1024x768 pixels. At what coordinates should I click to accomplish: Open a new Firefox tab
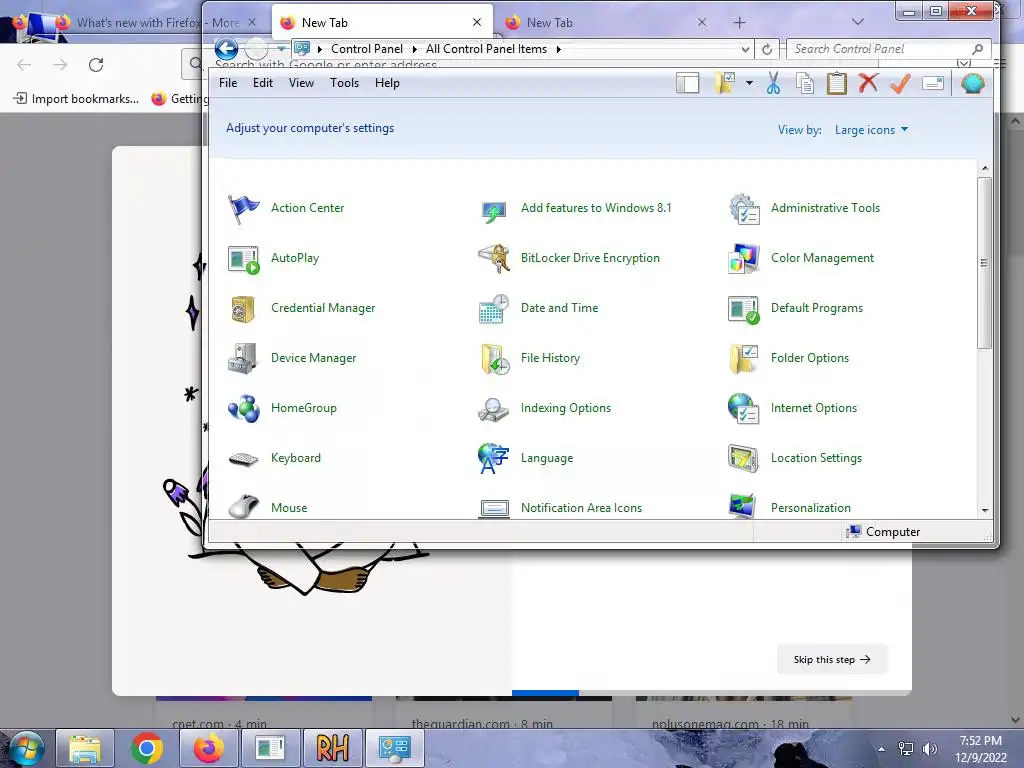(x=739, y=23)
